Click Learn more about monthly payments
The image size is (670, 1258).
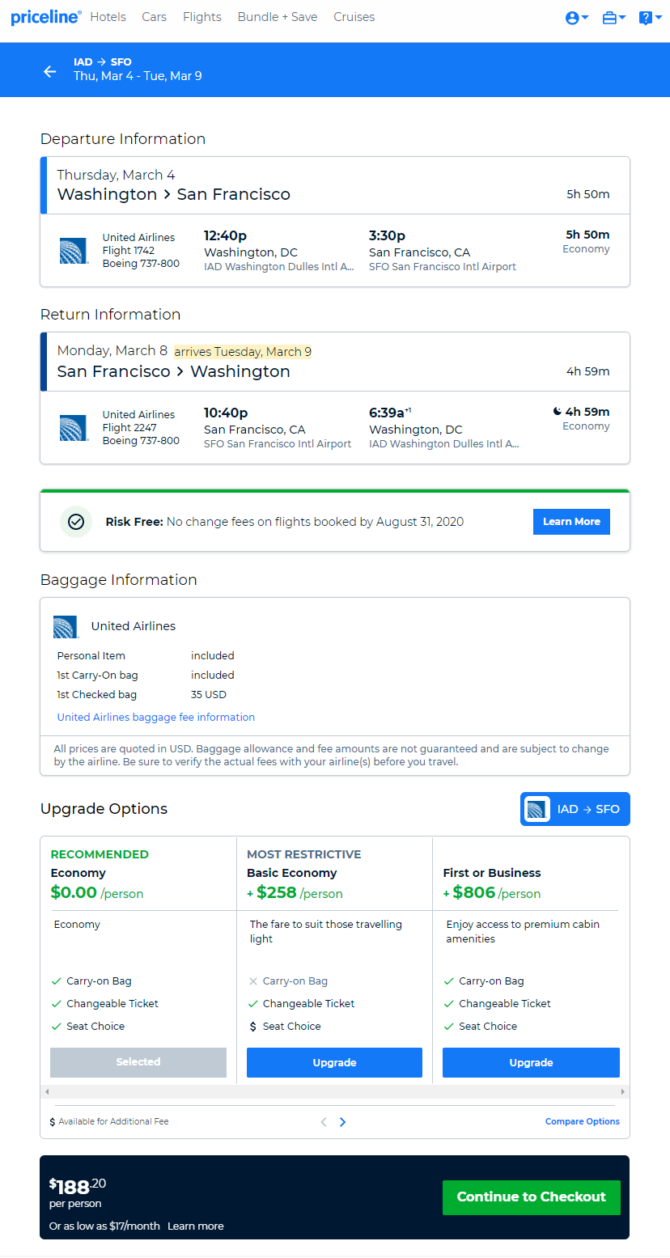tap(196, 1226)
